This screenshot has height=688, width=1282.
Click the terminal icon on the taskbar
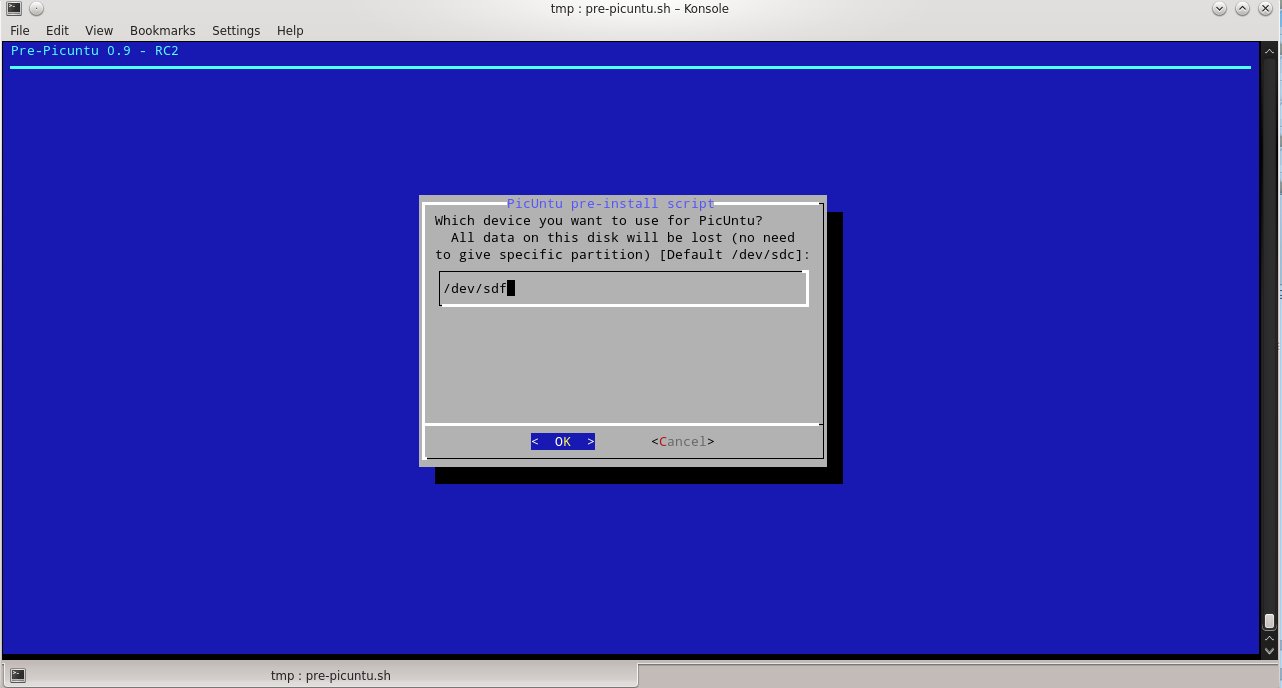(17, 675)
